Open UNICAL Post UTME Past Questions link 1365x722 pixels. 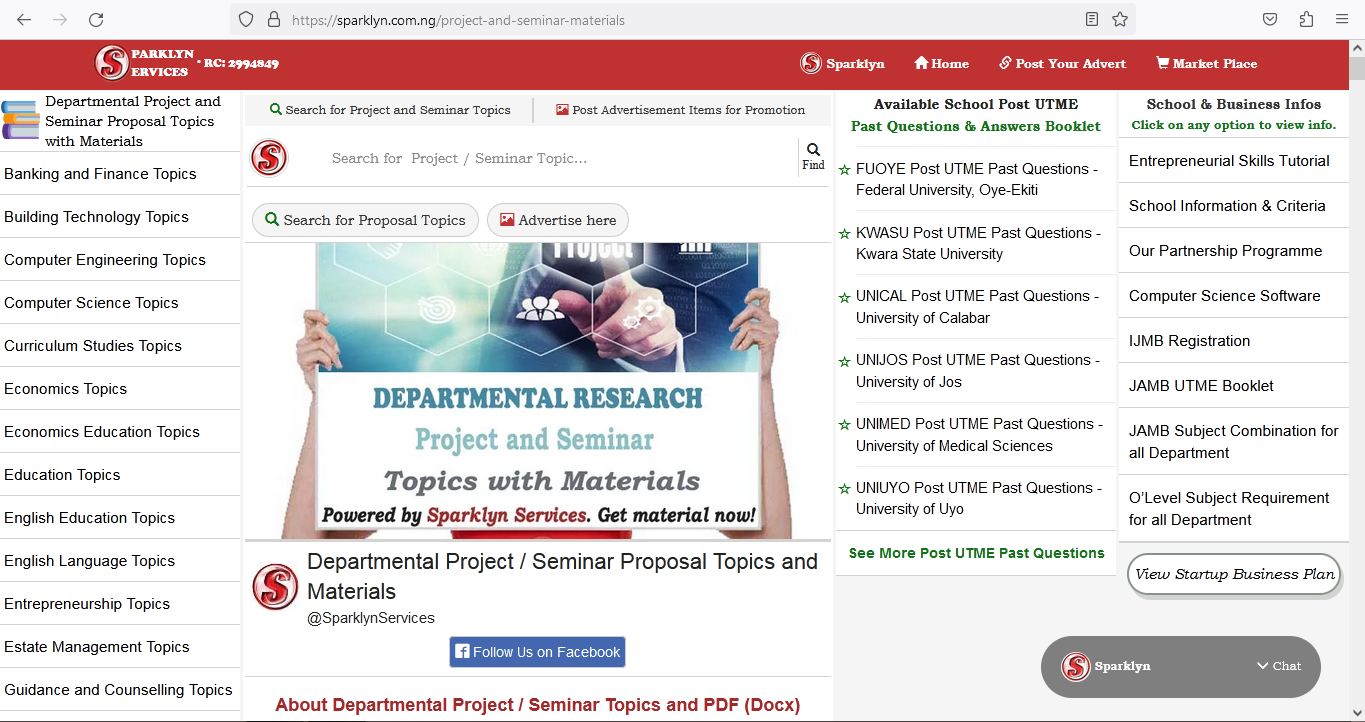click(x=977, y=307)
